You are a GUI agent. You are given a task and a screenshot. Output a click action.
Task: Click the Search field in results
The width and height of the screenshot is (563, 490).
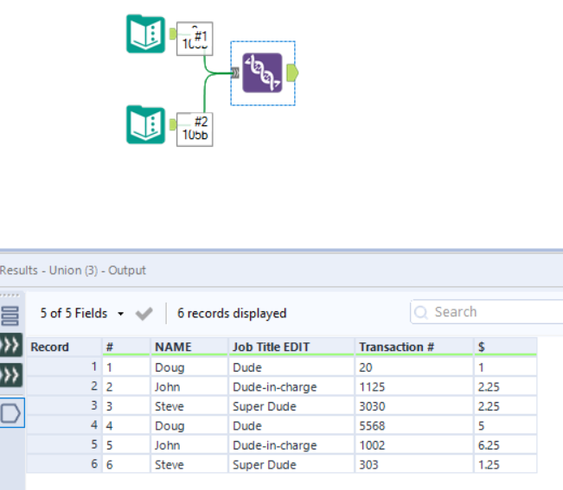click(x=487, y=312)
